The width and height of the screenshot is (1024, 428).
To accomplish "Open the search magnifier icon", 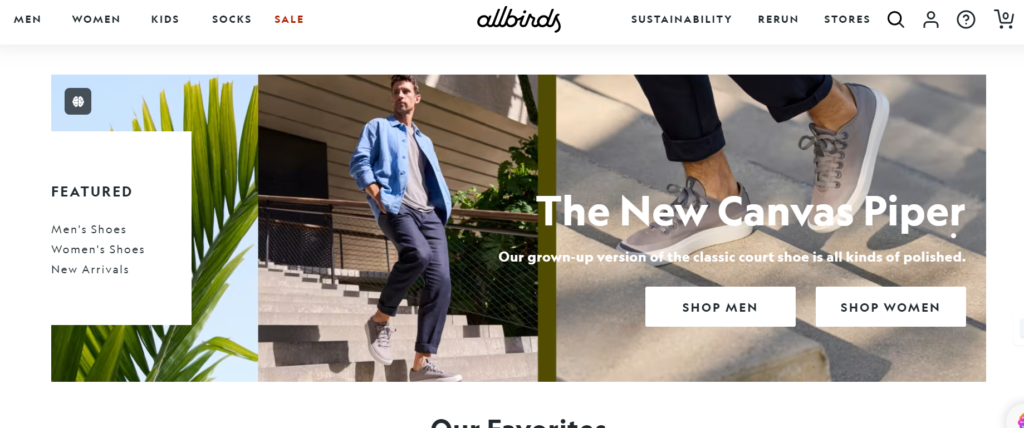I will point(895,20).
